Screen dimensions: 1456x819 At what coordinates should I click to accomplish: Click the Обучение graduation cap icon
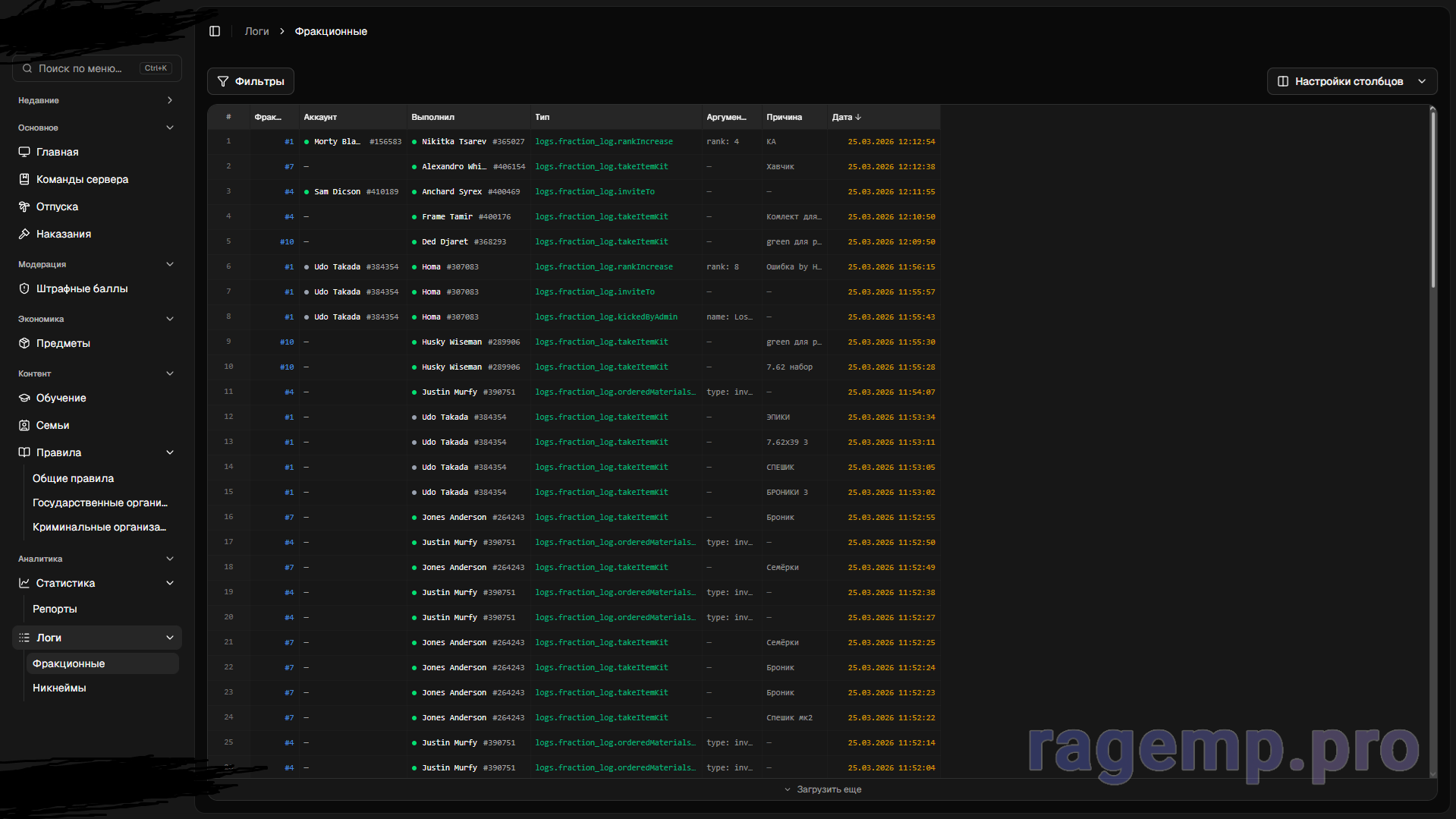point(24,398)
